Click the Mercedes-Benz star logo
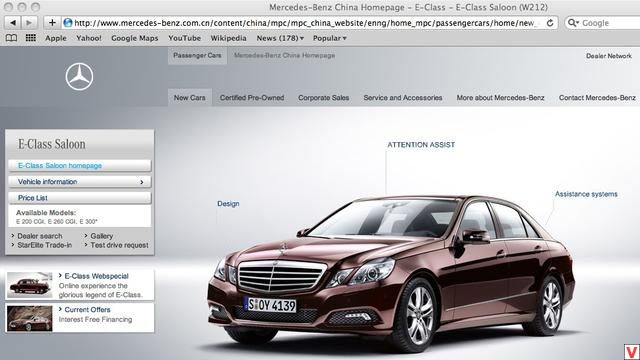 (x=79, y=76)
